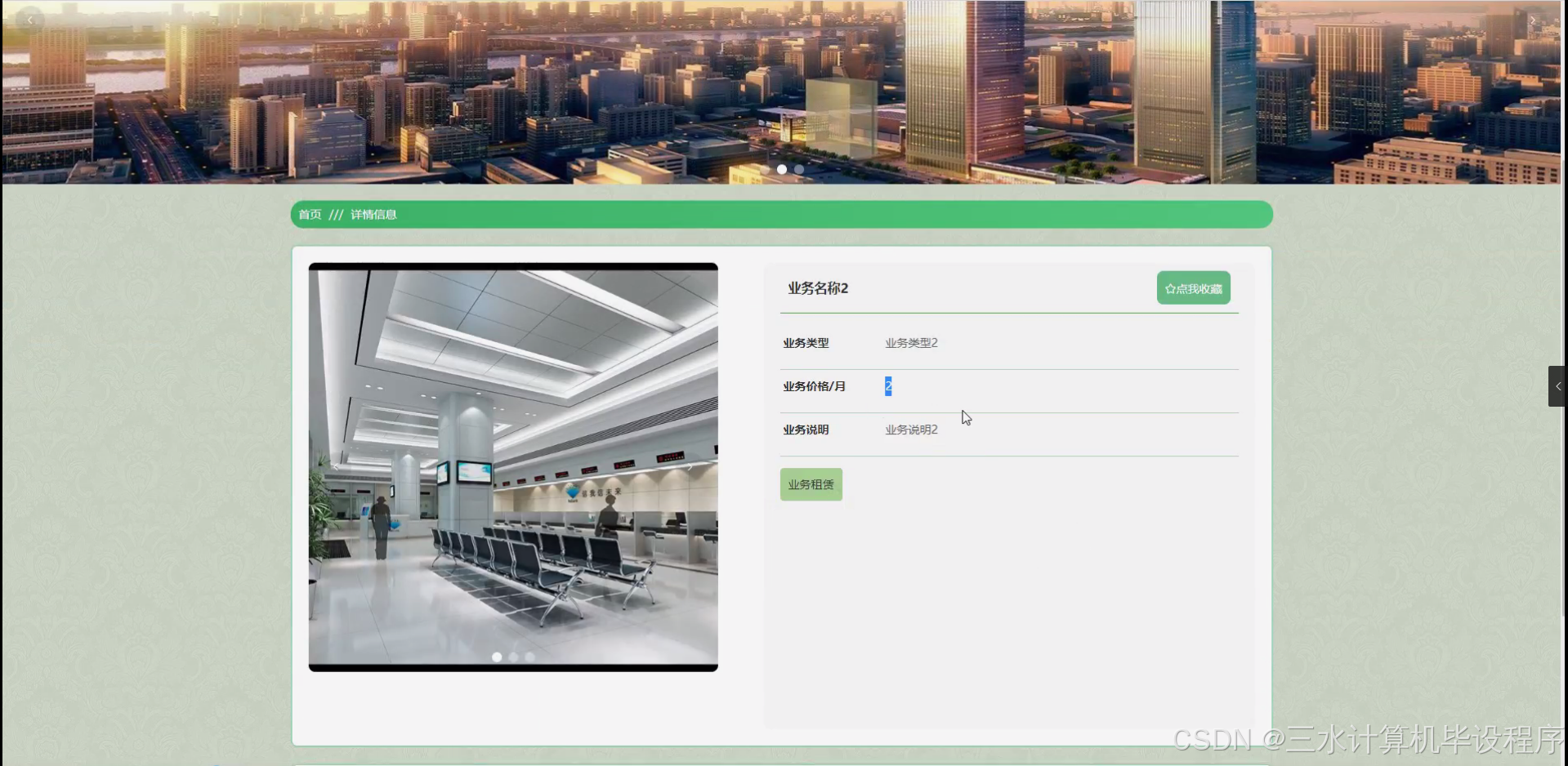
Task: Click the previous arrow on the city banner carousel
Action: coord(30,19)
